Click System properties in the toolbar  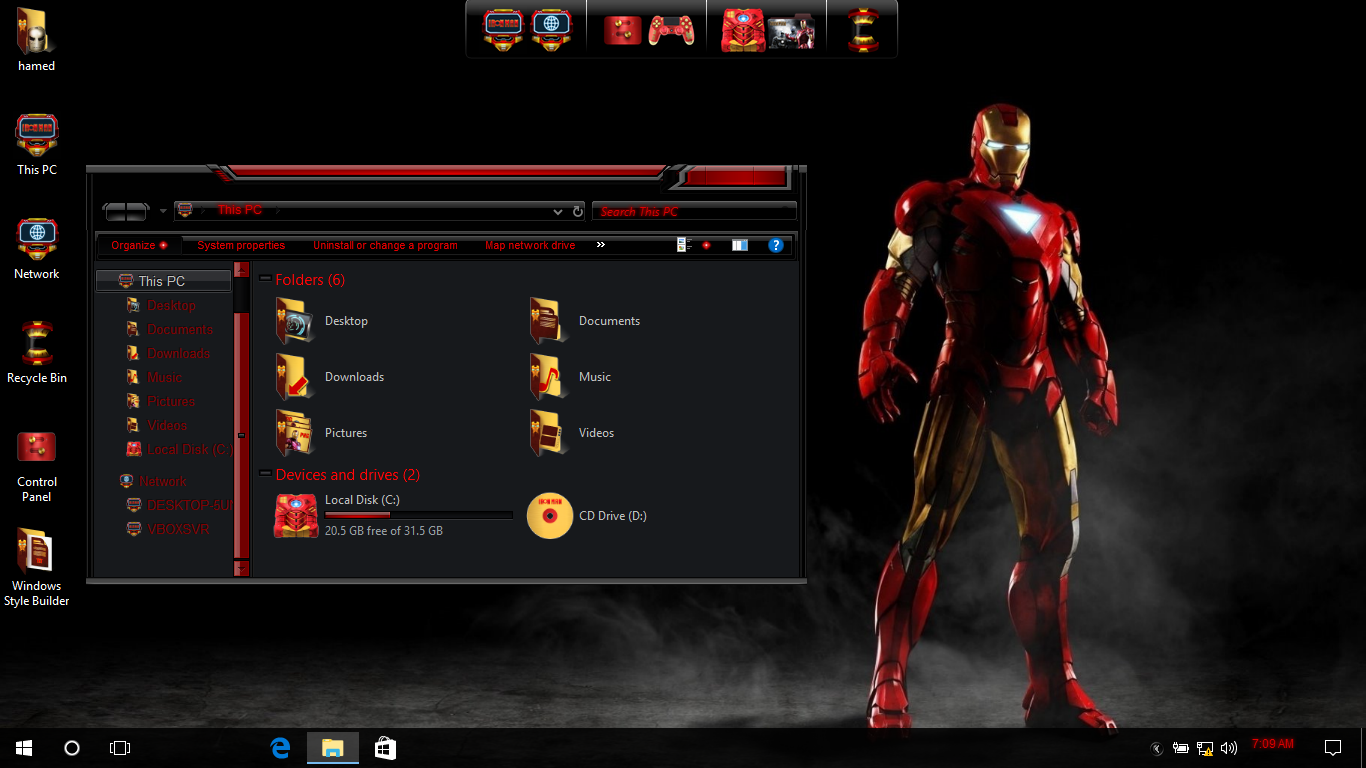click(241, 246)
